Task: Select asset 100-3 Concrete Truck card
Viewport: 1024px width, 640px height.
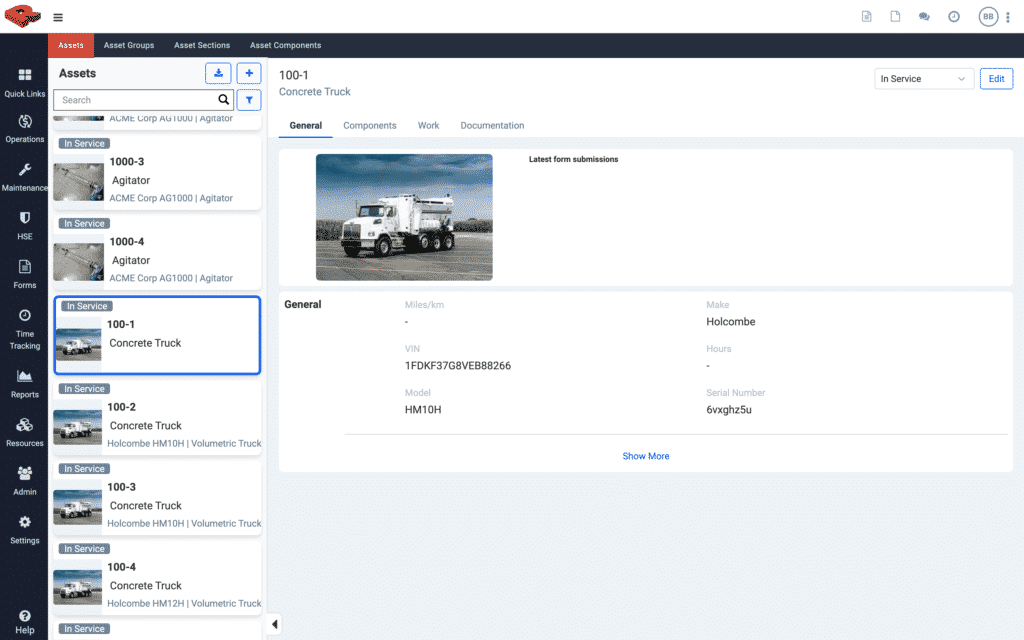Action: point(157,498)
